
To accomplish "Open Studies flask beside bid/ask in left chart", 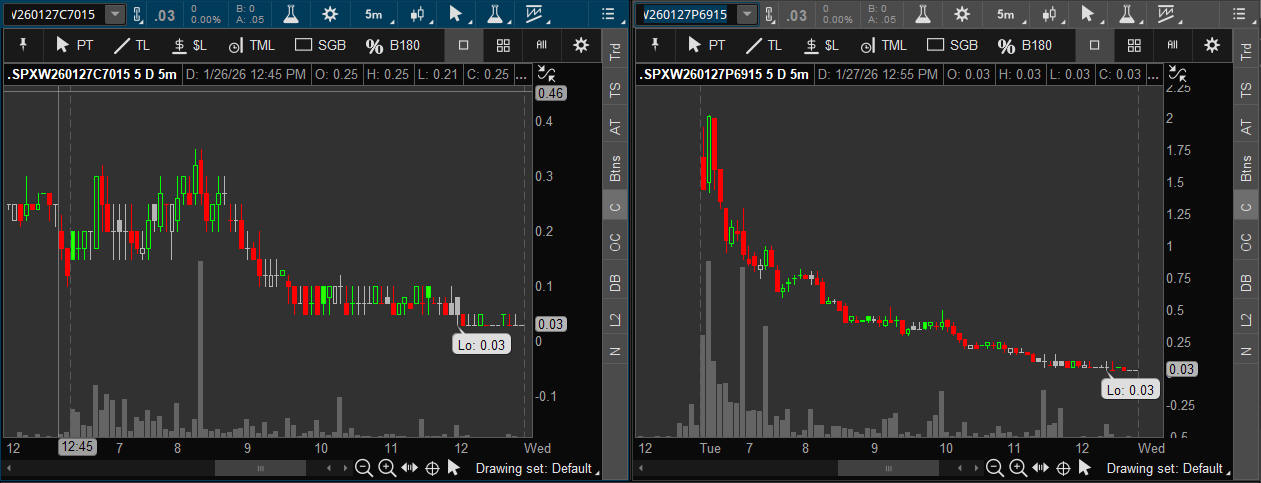I will pyautogui.click(x=291, y=14).
